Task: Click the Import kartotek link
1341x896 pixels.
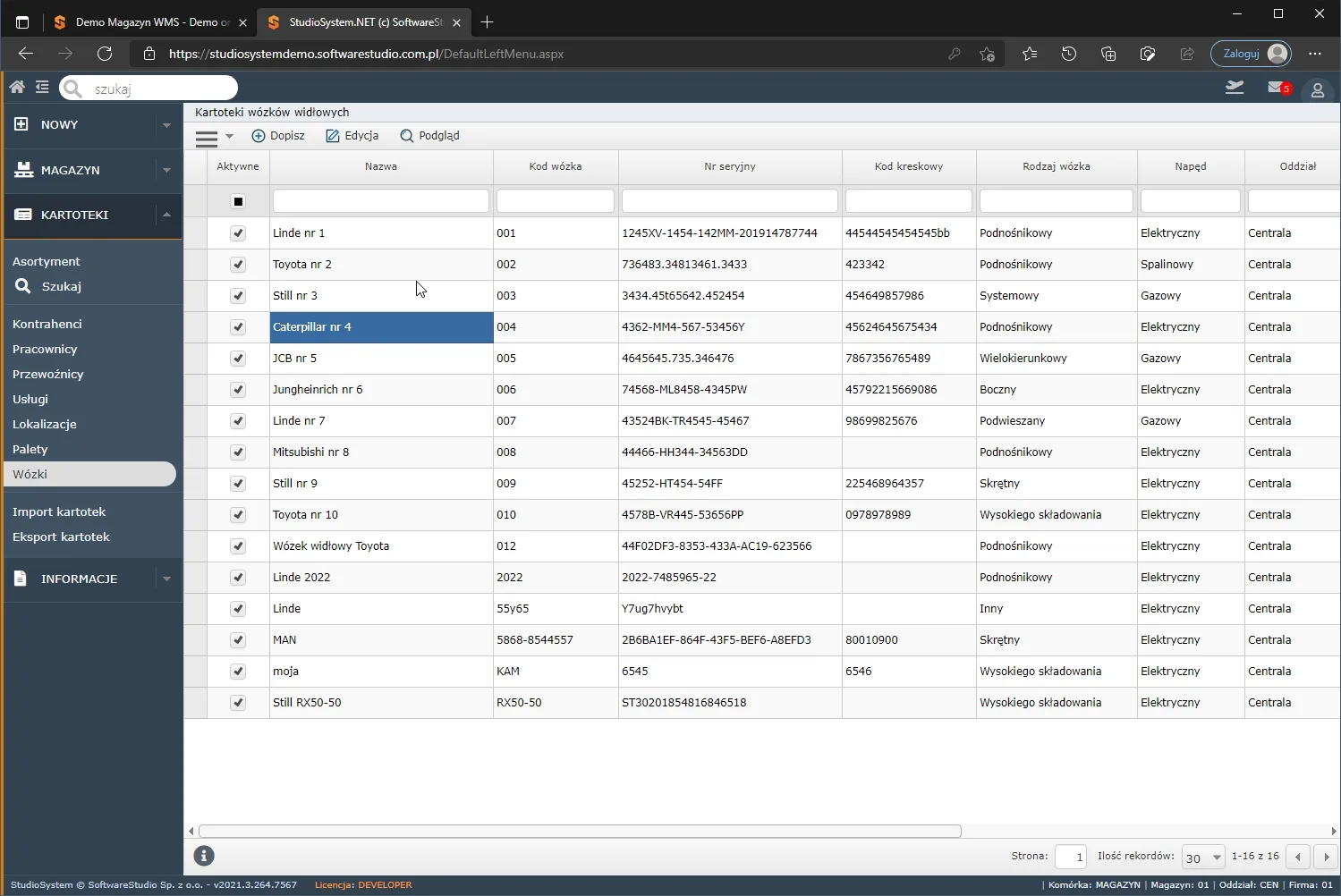Action: click(59, 511)
